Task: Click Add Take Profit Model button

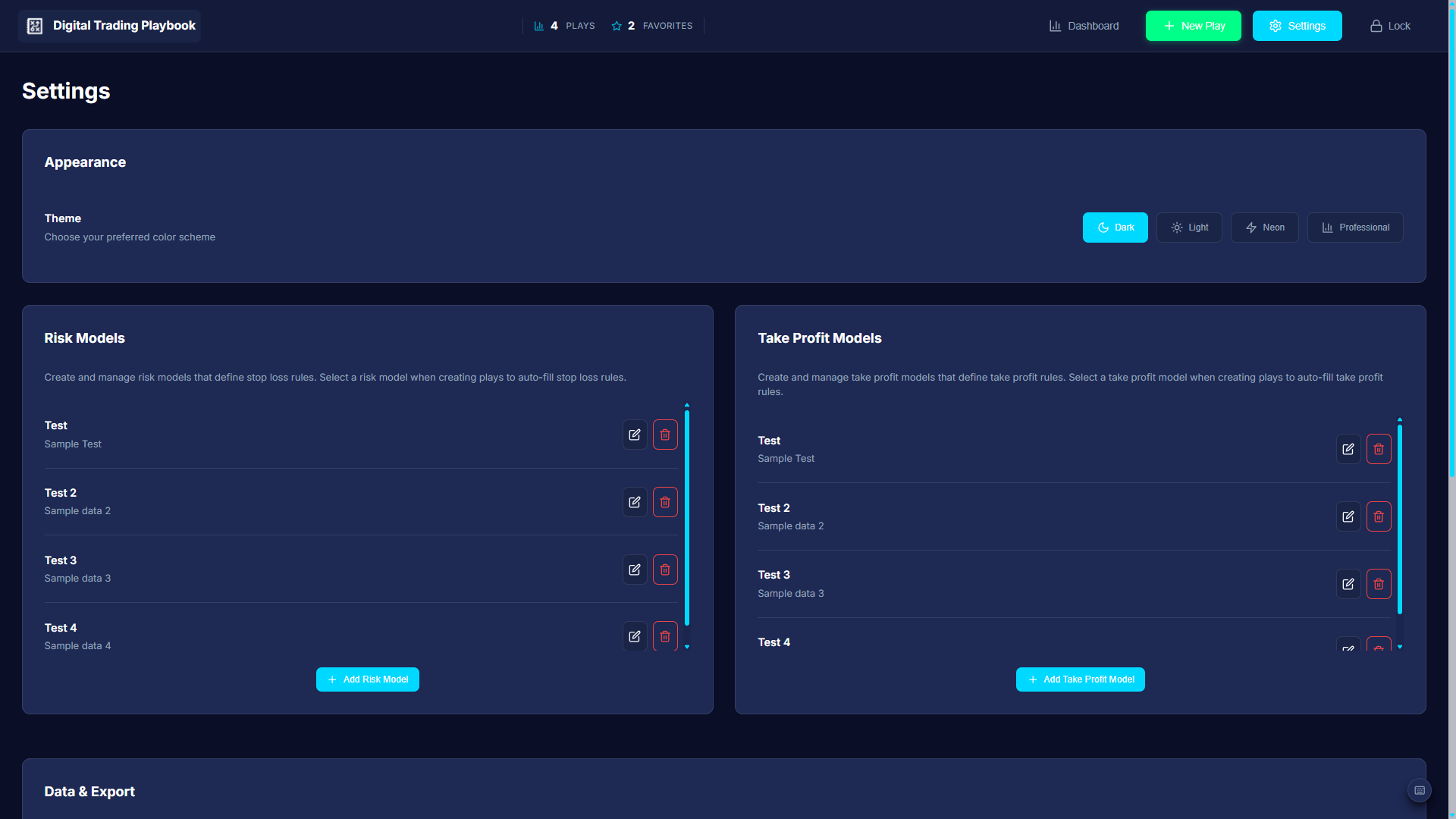Action: [1080, 679]
